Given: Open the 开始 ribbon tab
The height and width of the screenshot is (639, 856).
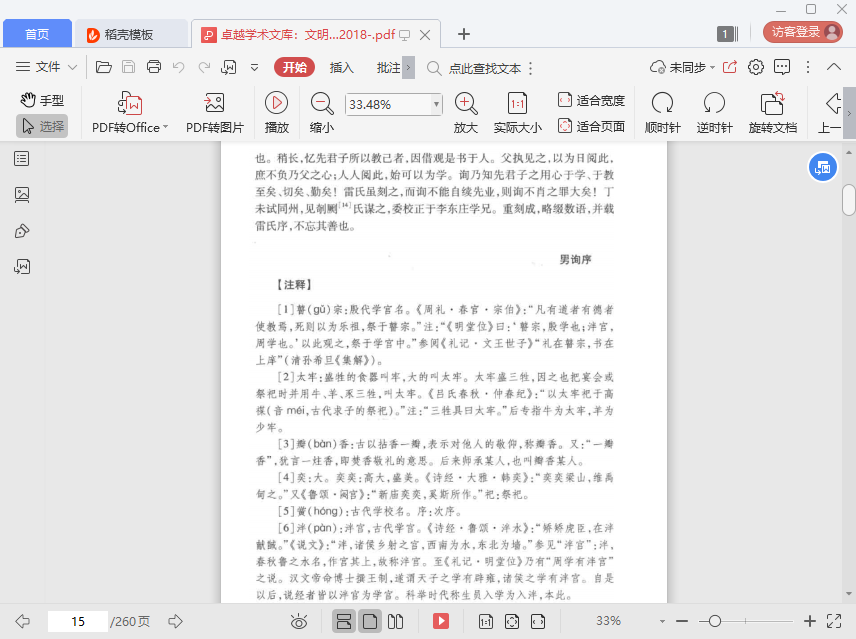Looking at the screenshot, I should click(x=295, y=67).
